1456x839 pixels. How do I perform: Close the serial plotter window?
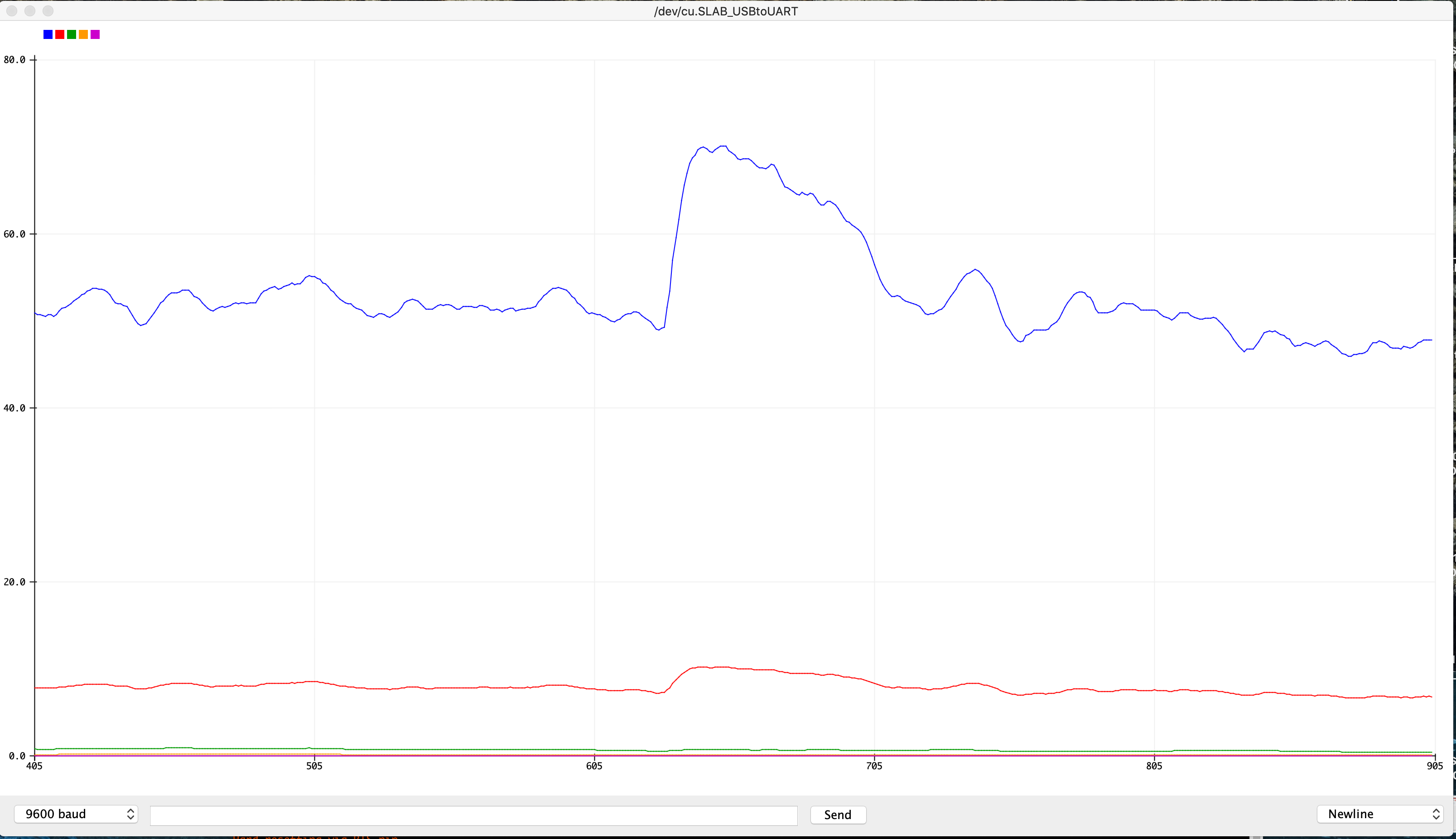(11, 11)
